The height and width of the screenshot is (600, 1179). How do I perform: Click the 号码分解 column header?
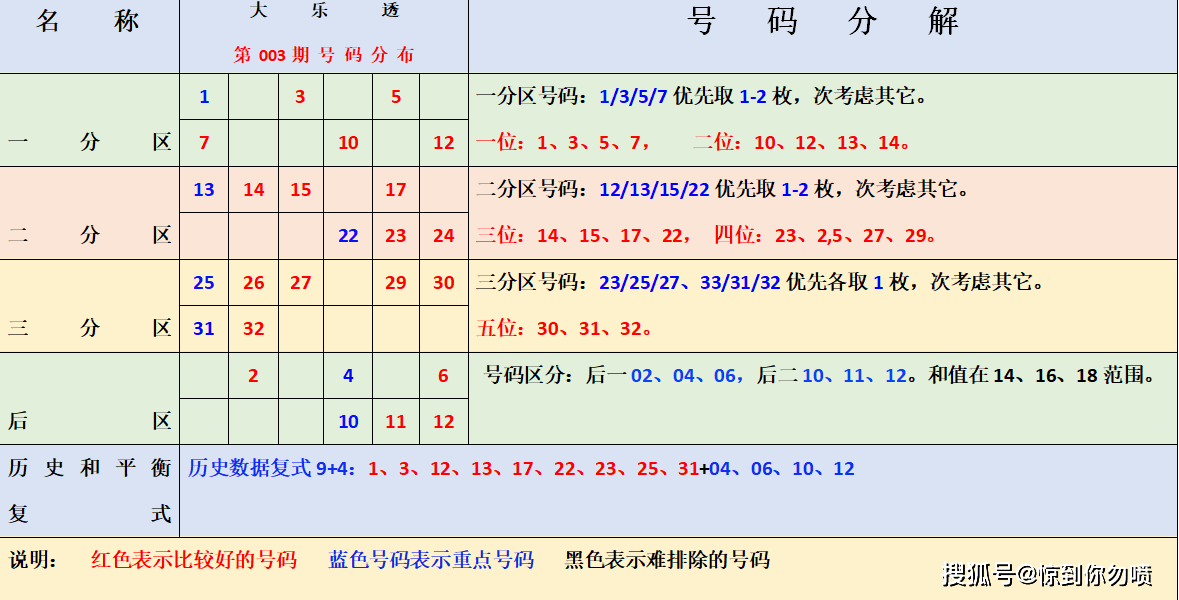click(826, 22)
